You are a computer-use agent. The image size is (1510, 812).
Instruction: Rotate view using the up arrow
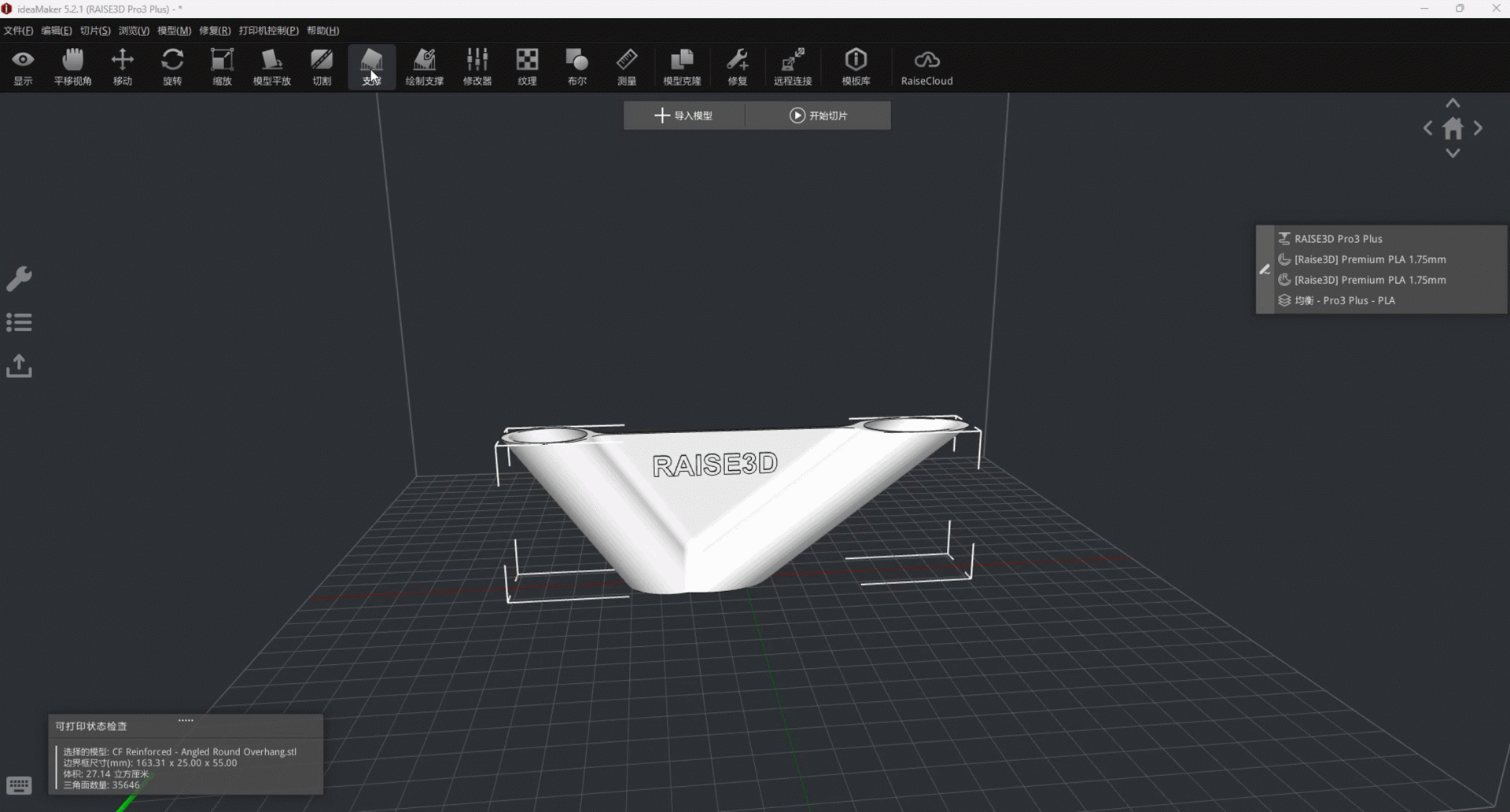[1453, 103]
